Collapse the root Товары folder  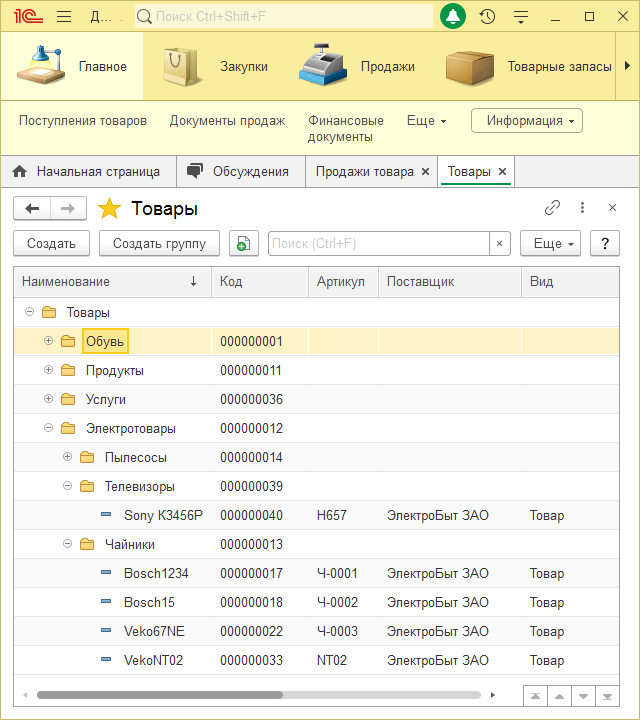point(29,312)
